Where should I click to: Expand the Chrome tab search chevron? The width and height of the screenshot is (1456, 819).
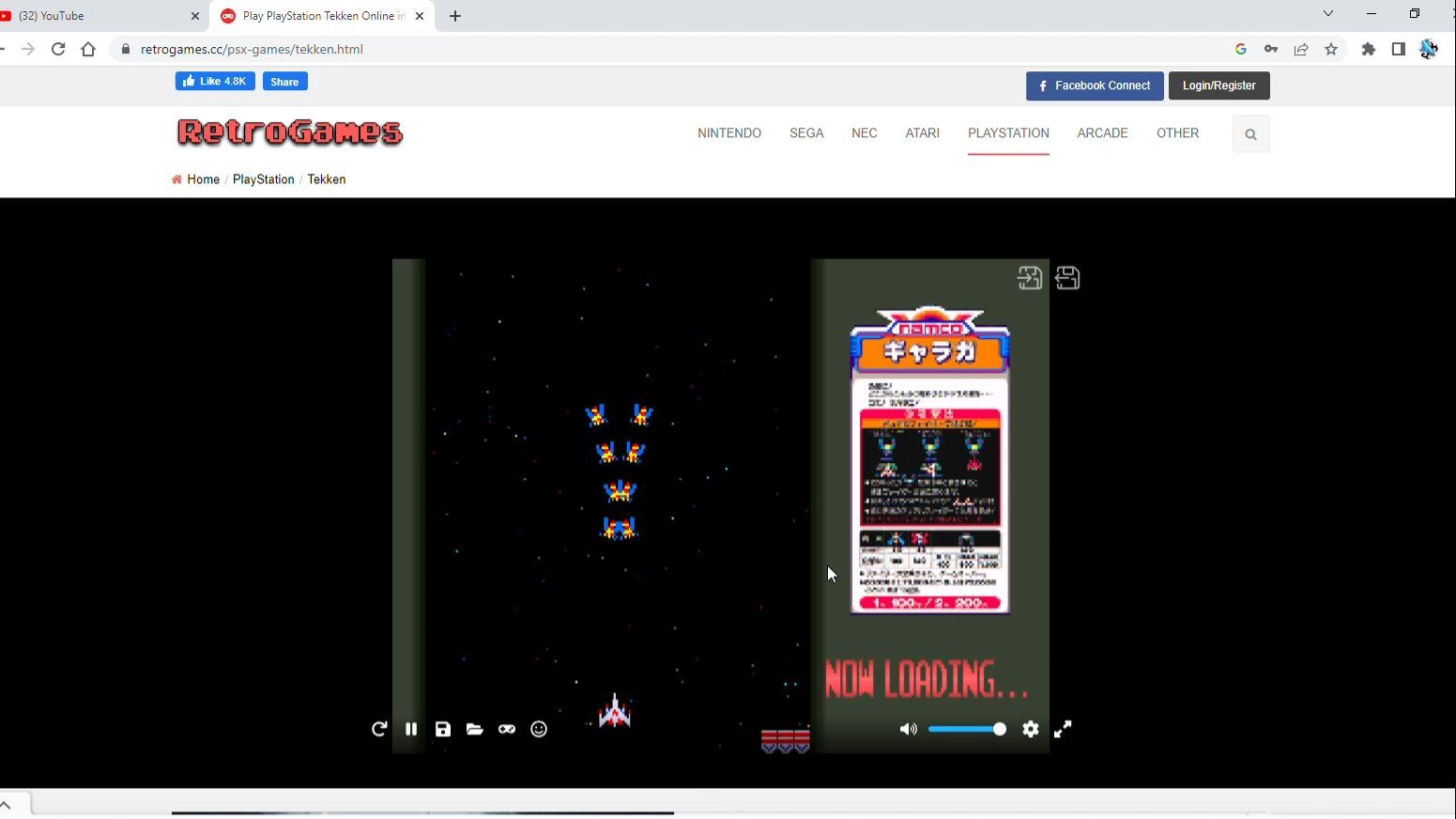pyautogui.click(x=1327, y=14)
